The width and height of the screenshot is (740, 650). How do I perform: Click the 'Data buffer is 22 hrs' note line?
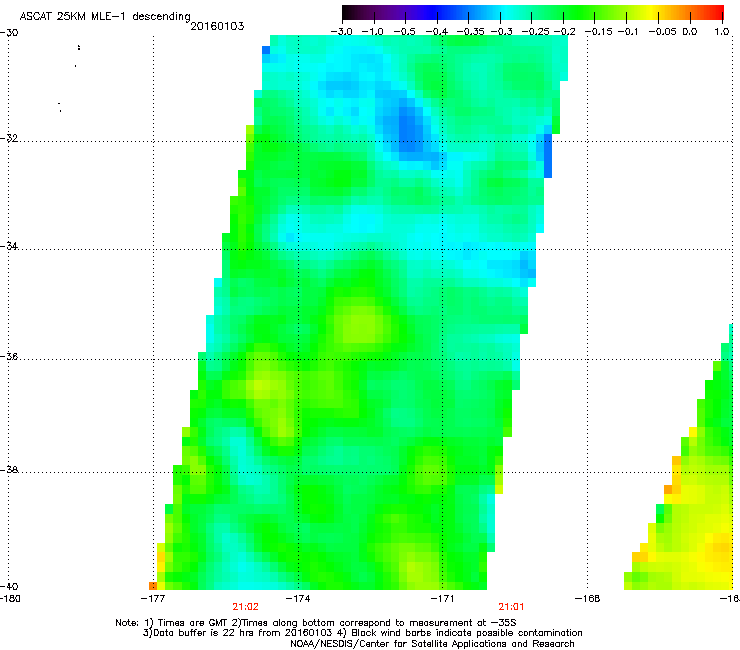click(362, 633)
